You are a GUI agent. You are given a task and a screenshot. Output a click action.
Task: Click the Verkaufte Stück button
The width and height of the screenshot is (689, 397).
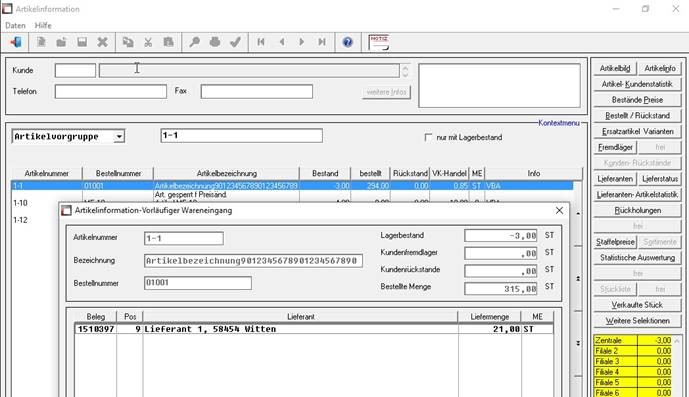click(637, 305)
